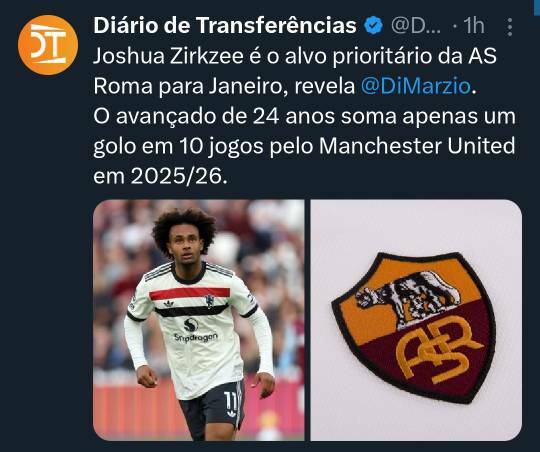Click the tweet text about Zirkzee
Viewport: 540px width, 452px height.
pyautogui.click(x=304, y=116)
